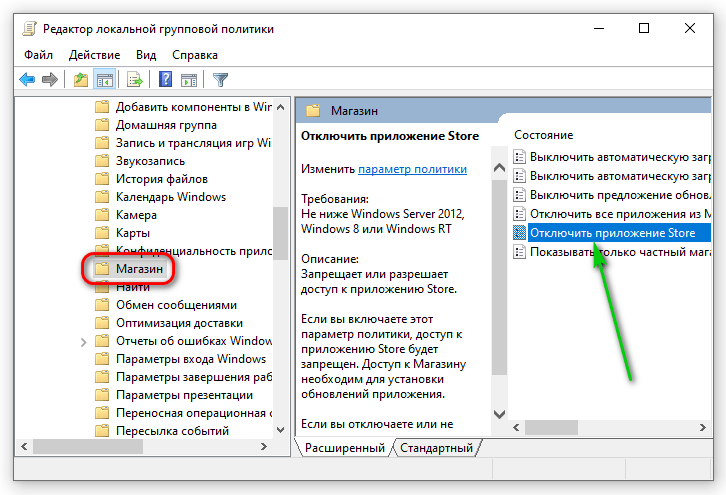
Task: Select Календарь Windows in the tree
Action: coord(171,197)
